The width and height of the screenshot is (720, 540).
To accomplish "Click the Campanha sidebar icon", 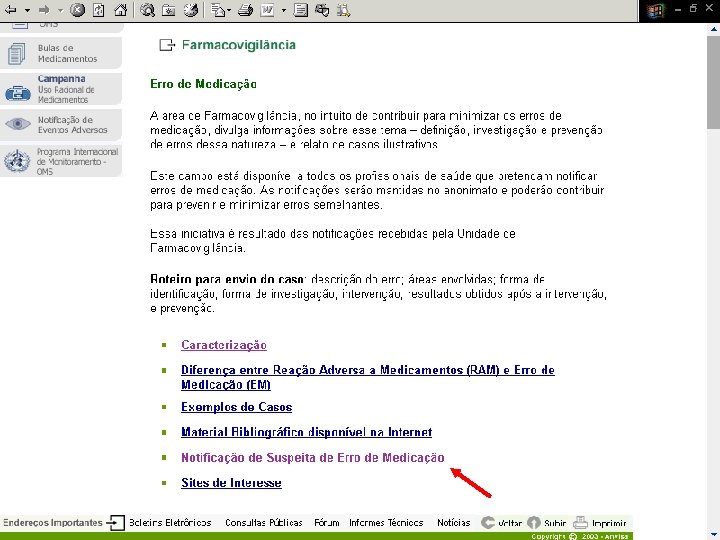I will click(x=17, y=93).
